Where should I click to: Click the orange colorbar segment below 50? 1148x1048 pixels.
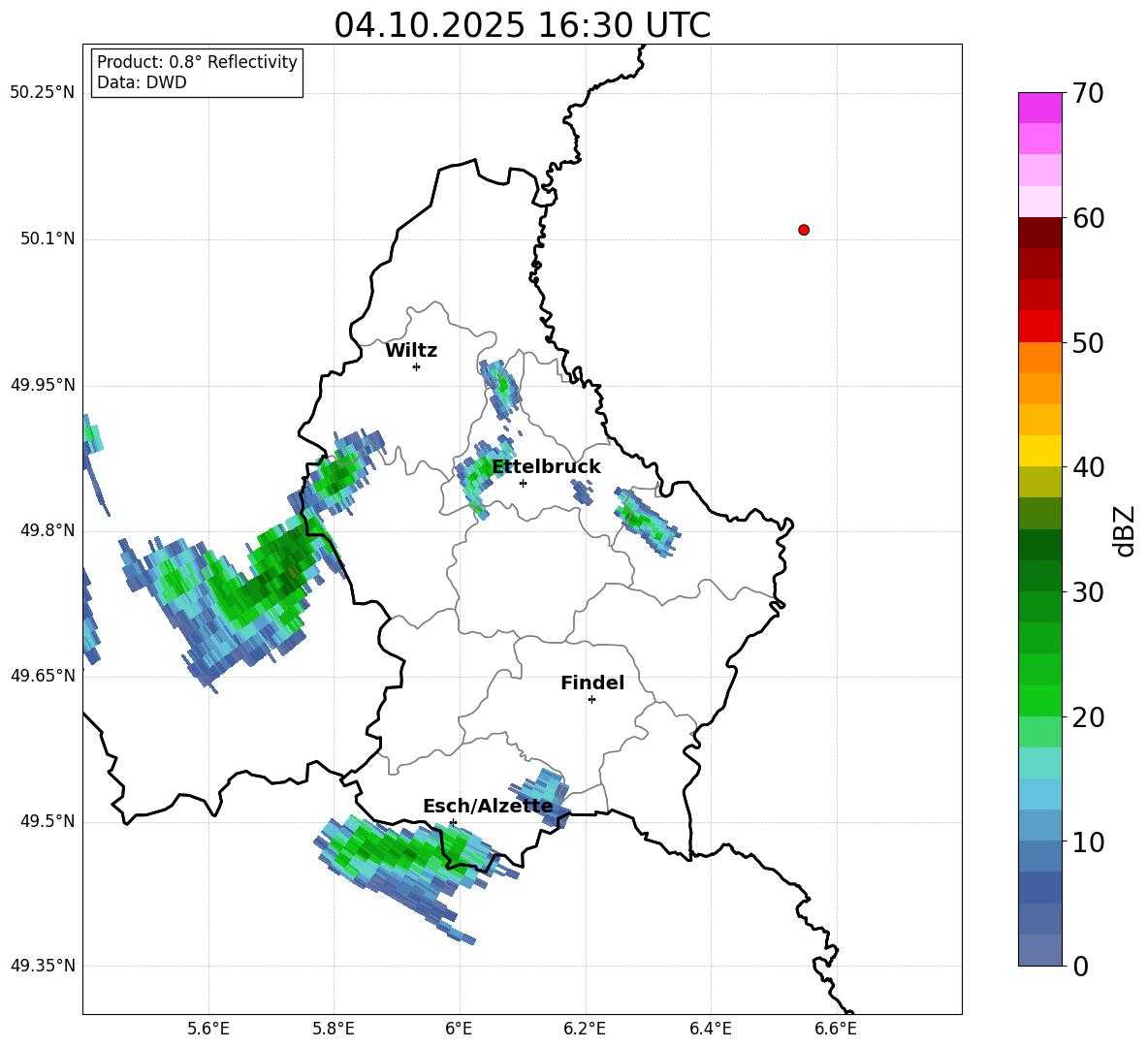(1039, 357)
